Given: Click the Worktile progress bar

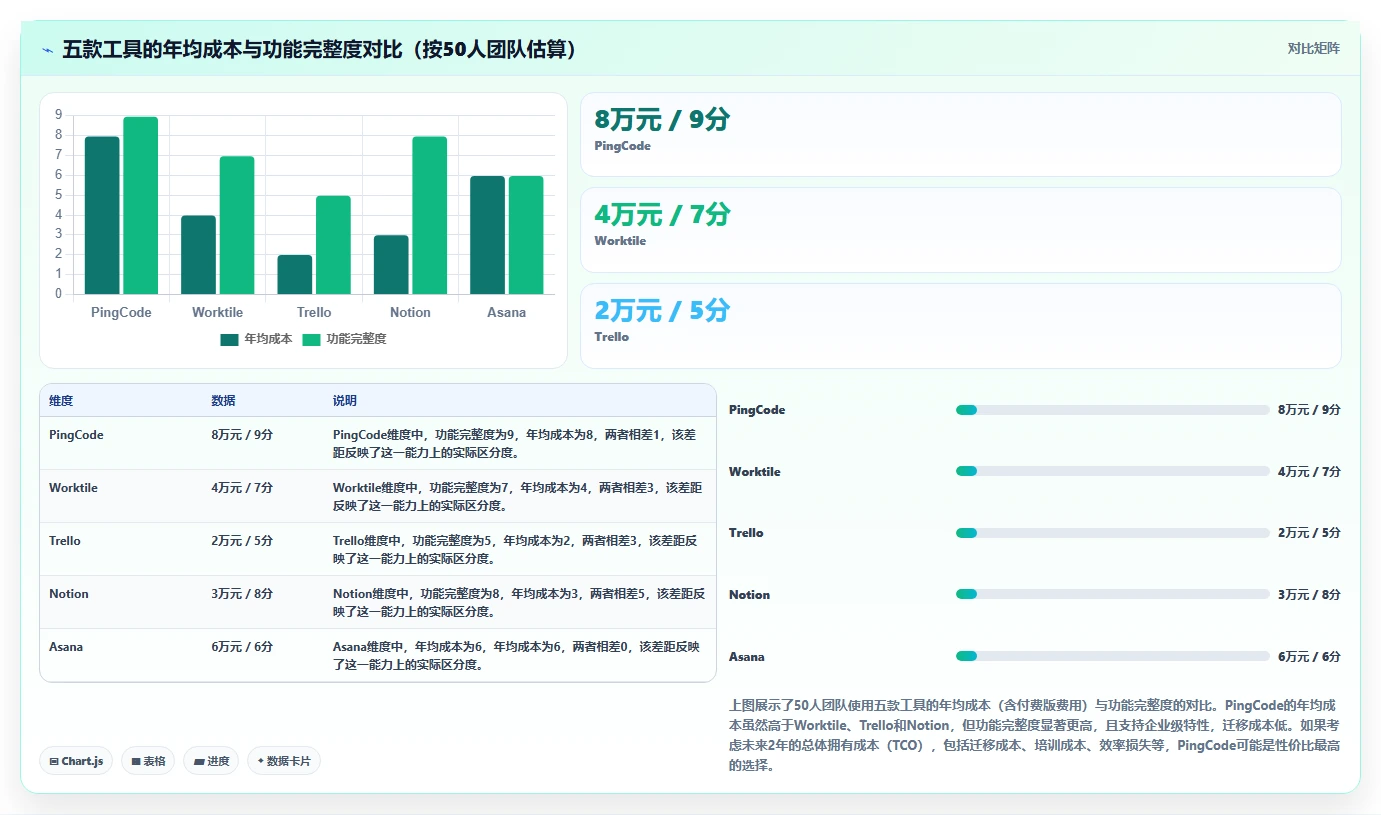Looking at the screenshot, I should tap(1113, 471).
